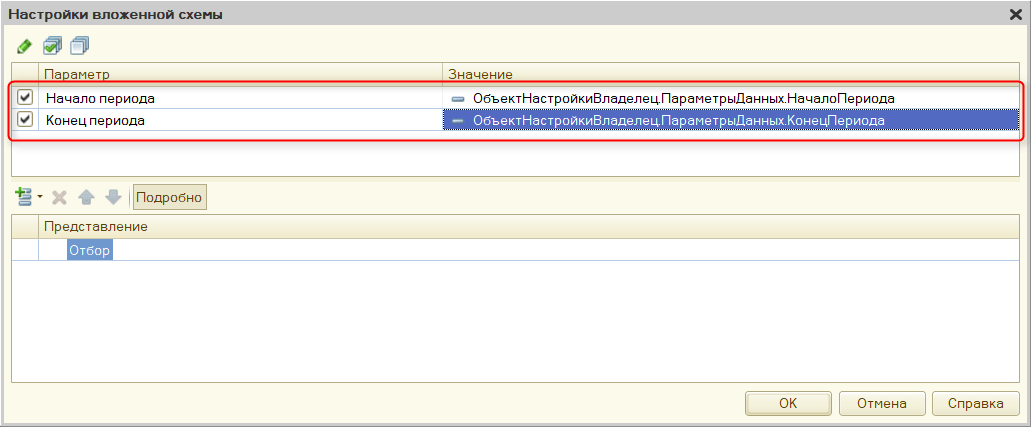The height and width of the screenshot is (427, 1031).
Task: Toggle the Подробно detailed view button
Action: [x=170, y=197]
